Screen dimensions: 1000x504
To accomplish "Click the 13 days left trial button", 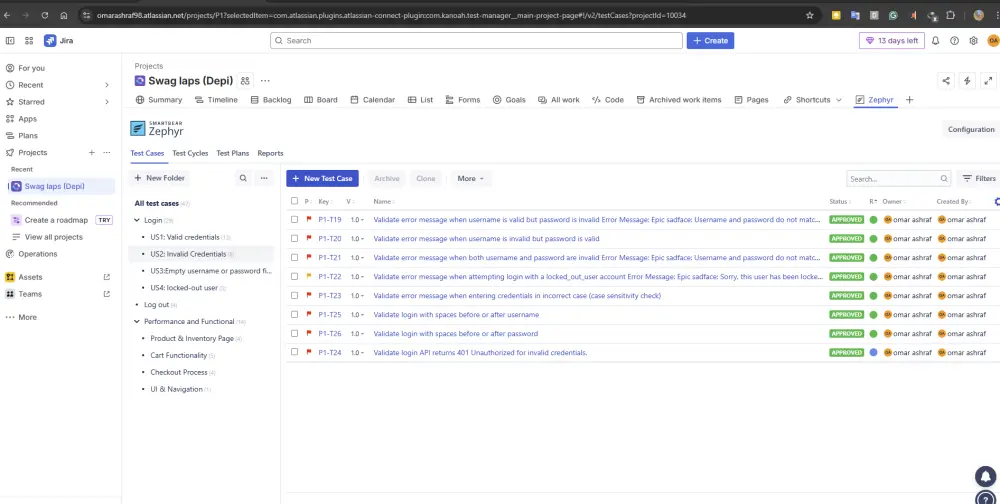I will (892, 40).
